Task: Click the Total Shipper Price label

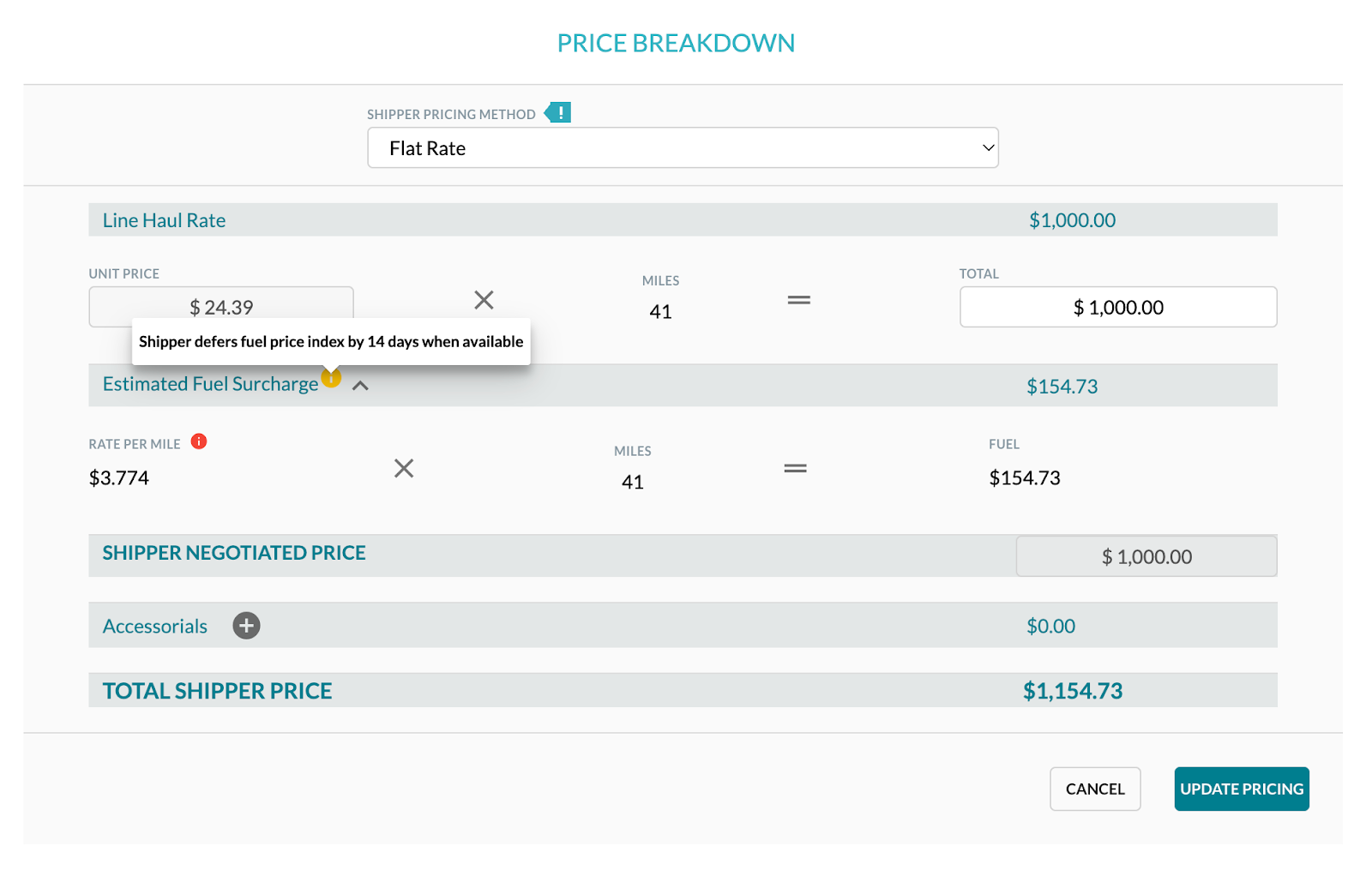Action: pyautogui.click(x=217, y=691)
